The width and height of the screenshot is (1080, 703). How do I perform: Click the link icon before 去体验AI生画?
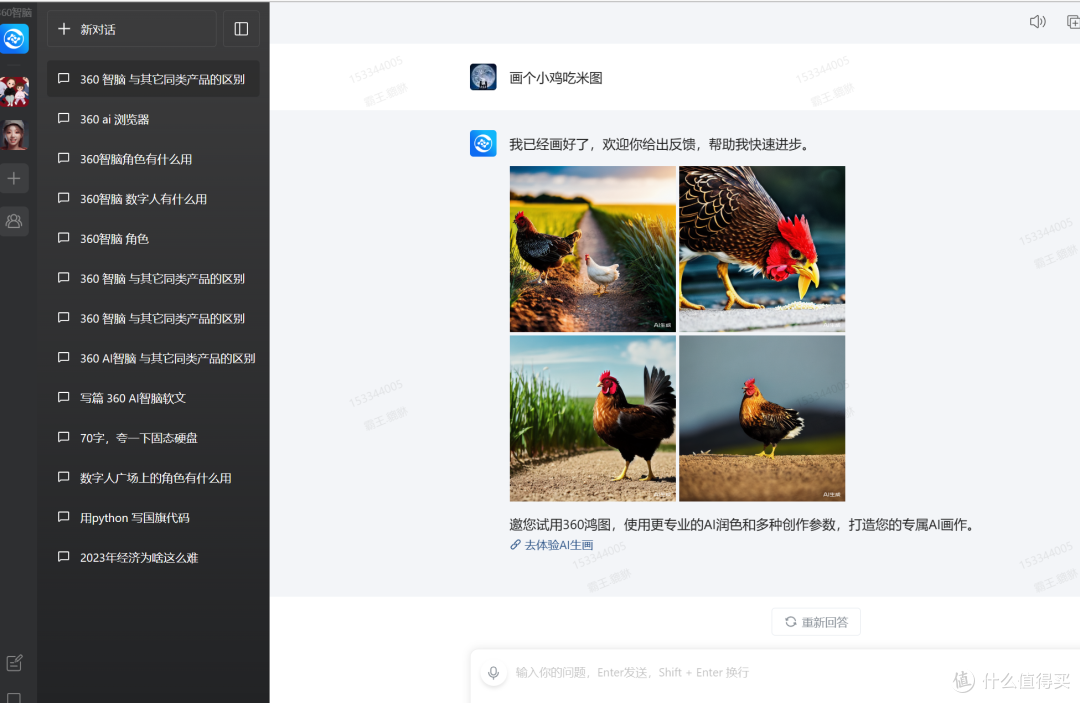click(515, 545)
